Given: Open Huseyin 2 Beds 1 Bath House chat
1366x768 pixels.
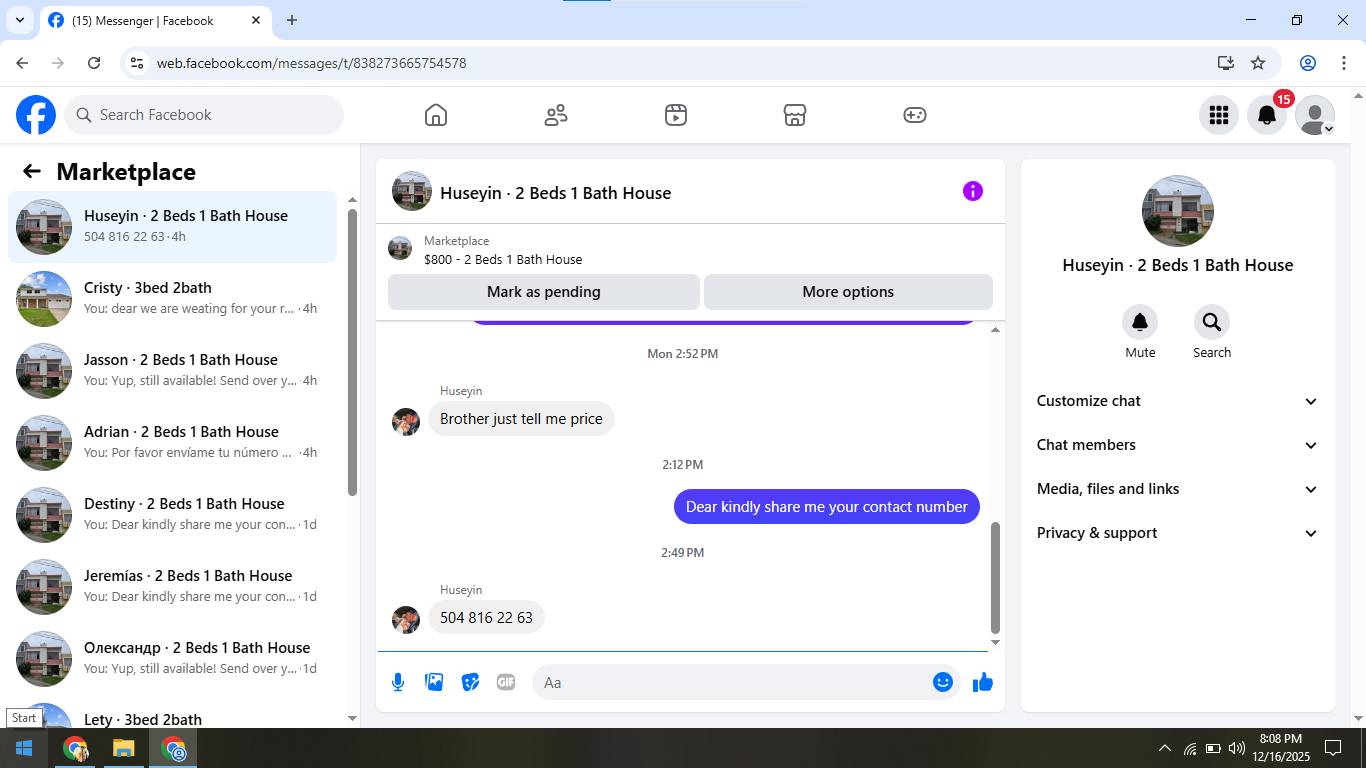Looking at the screenshot, I should [x=173, y=227].
